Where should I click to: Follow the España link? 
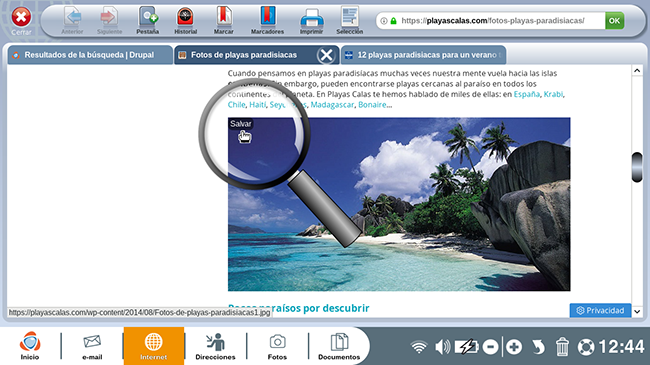[526, 94]
